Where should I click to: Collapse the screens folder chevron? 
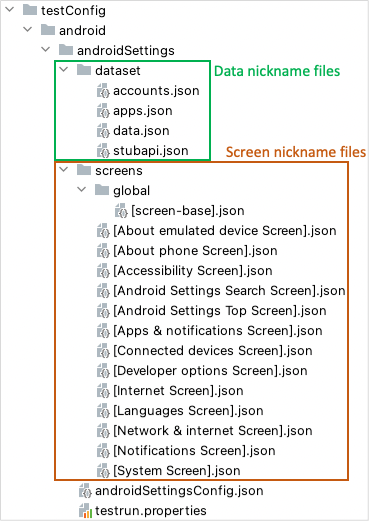(x=64, y=170)
